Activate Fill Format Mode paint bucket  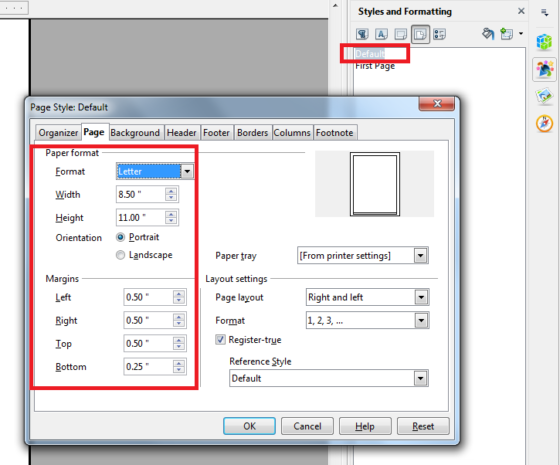pos(488,34)
